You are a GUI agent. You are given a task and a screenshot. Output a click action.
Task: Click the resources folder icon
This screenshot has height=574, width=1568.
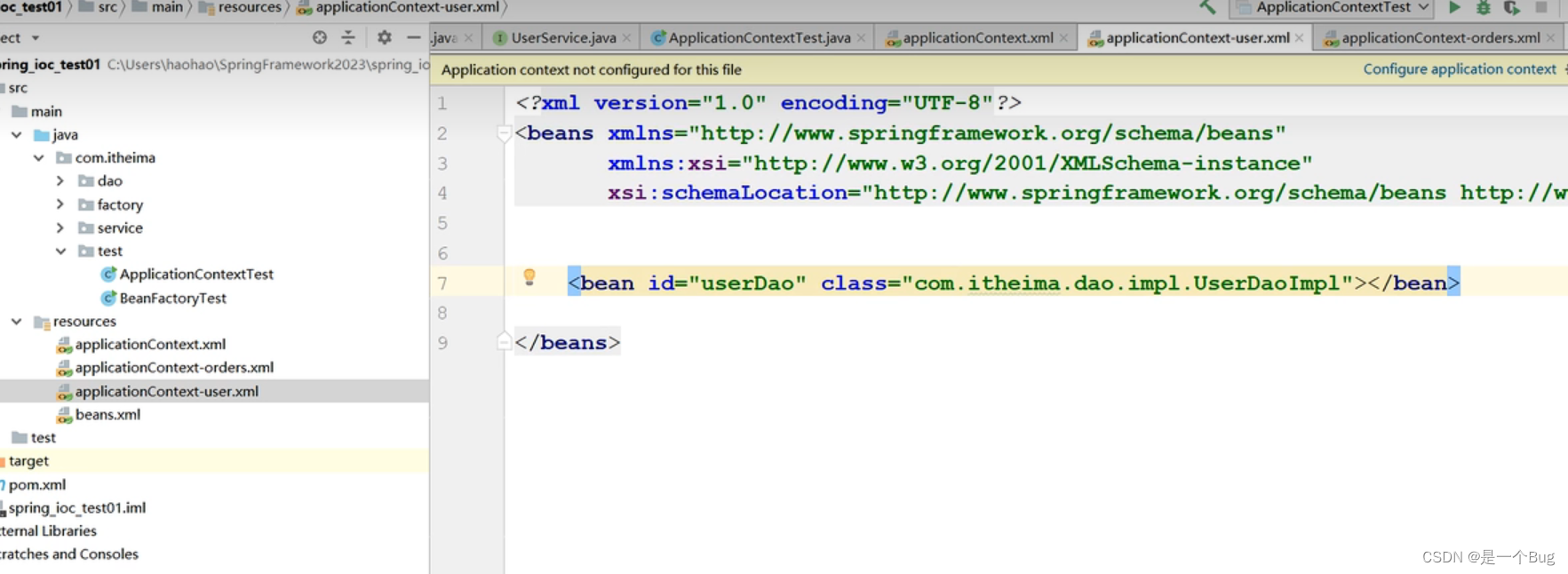(41, 322)
